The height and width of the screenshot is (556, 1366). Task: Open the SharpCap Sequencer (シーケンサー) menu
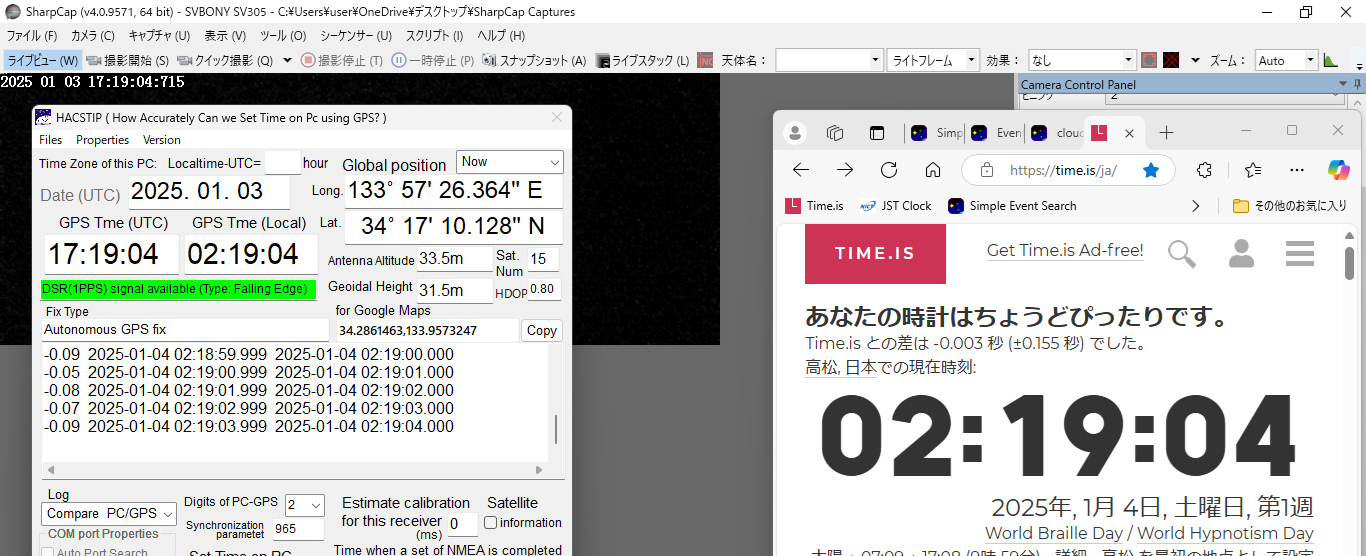[x=355, y=35]
